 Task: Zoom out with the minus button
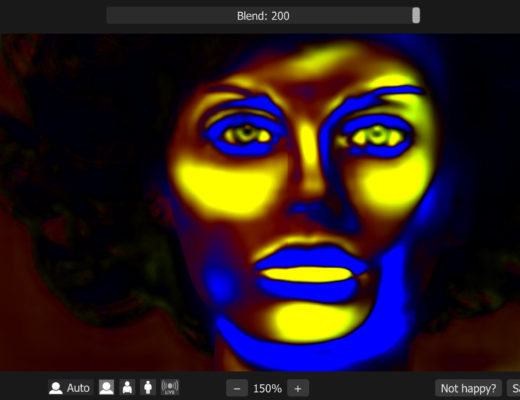pyautogui.click(x=237, y=388)
